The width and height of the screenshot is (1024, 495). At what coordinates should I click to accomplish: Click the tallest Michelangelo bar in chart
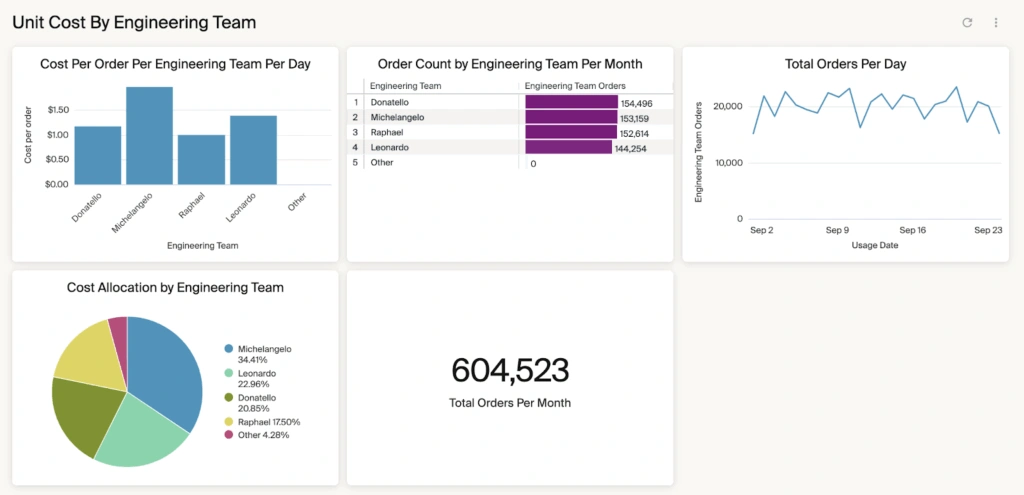coord(149,136)
